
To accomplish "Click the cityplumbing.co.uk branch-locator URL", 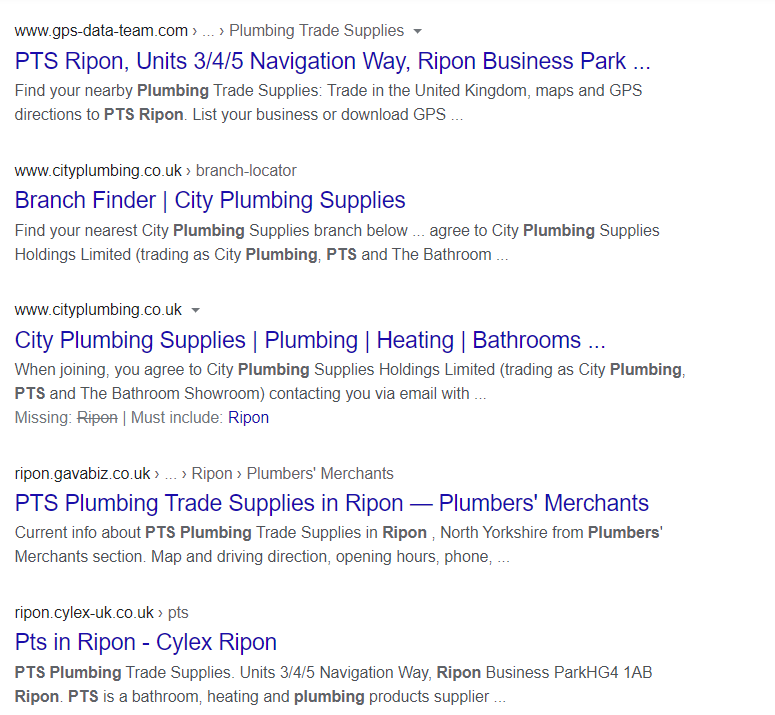I will pyautogui.click(x=156, y=170).
